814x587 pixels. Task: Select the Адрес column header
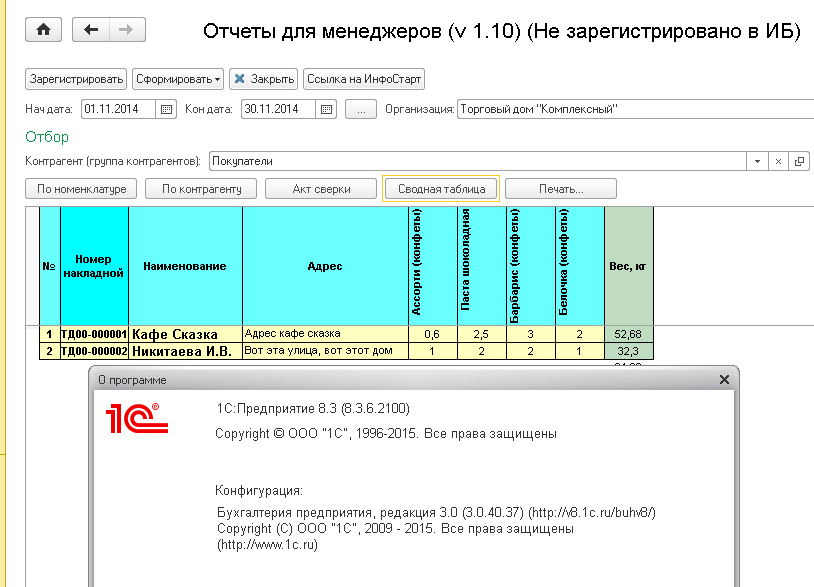pyautogui.click(x=325, y=266)
